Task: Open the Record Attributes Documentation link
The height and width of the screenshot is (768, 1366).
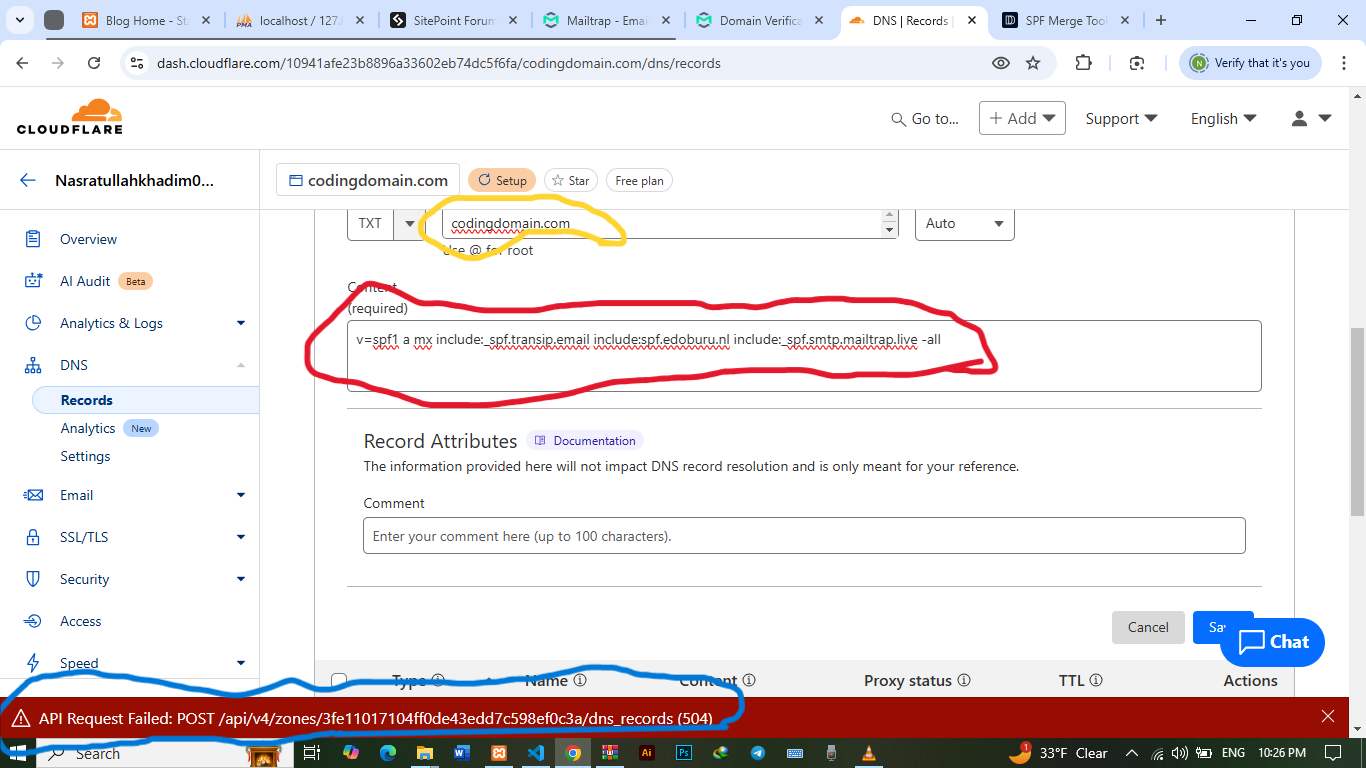Action: (x=585, y=440)
